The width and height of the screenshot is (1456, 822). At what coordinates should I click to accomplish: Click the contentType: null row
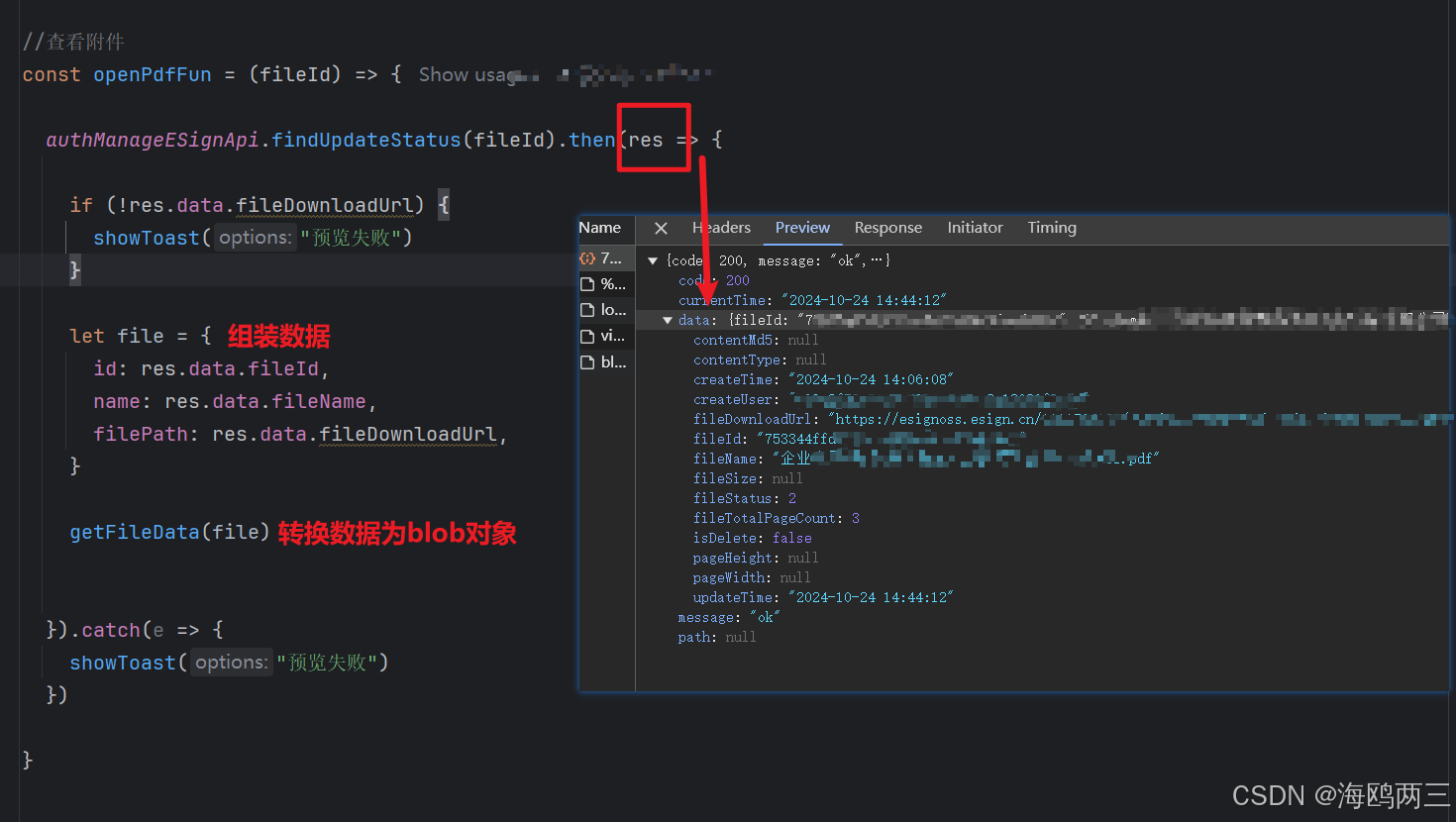click(x=760, y=360)
